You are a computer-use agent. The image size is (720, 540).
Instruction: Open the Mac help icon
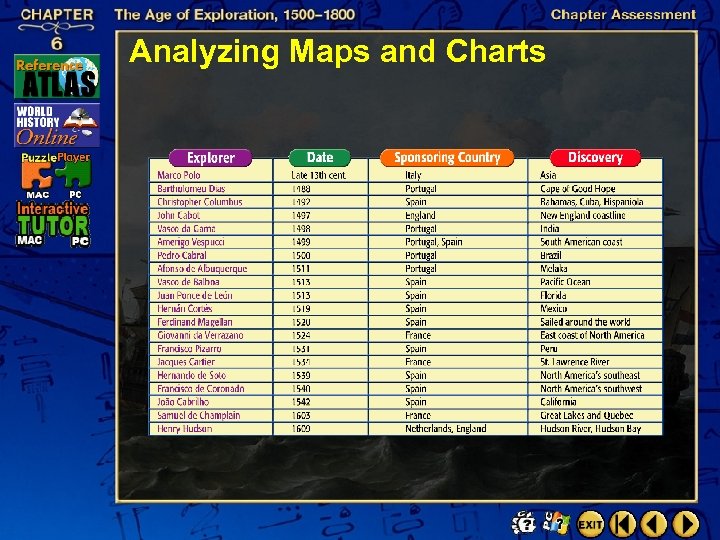pos(524,523)
